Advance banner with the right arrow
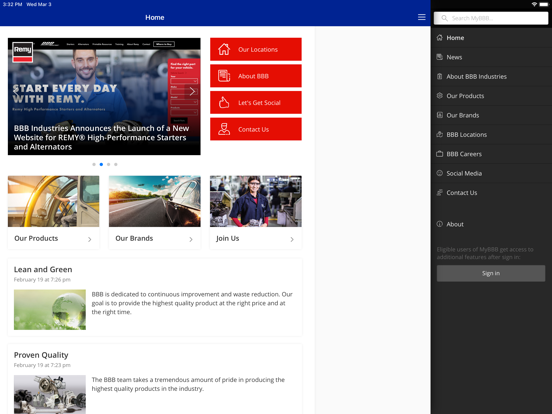Screen dimensions: 552x414 192,92
